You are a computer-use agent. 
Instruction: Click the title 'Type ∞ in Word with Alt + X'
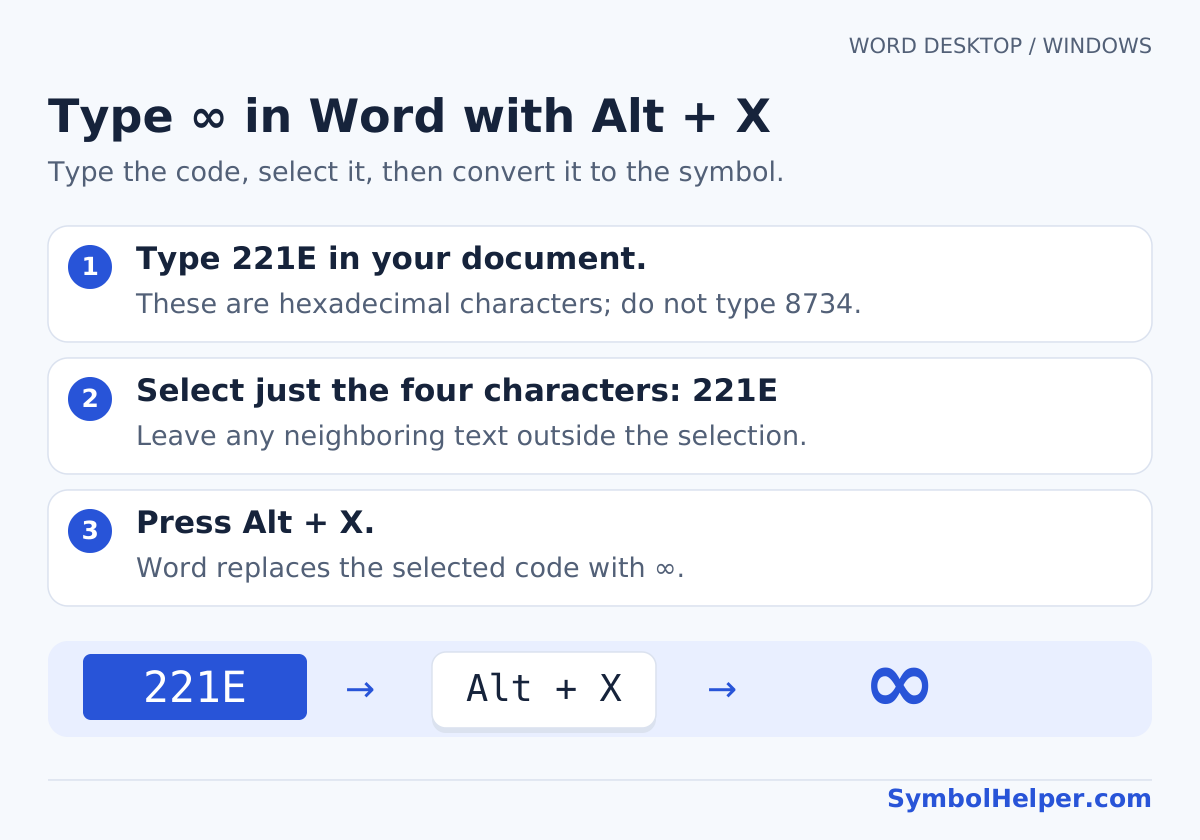(x=409, y=117)
